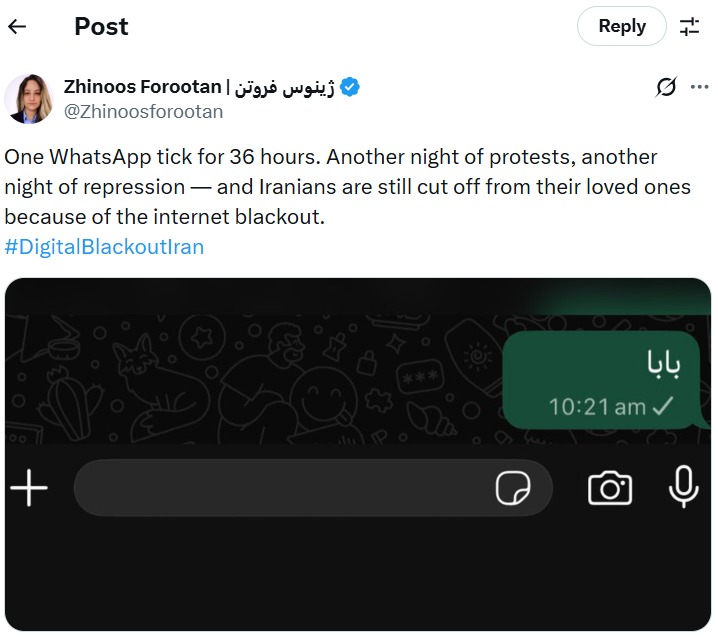
Task: Click the camera icon
Action: 609,488
